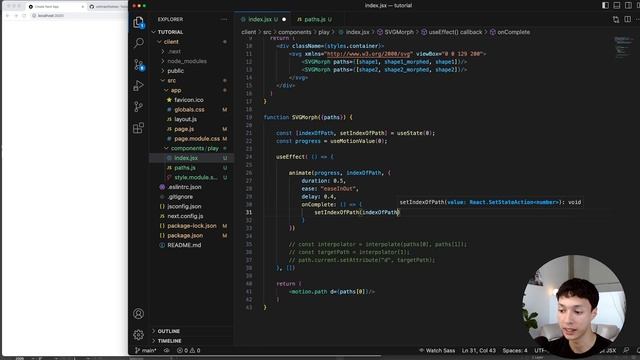Click Spaces: 4 indentation status item
Screen dimensions: 640x360
[515, 350]
